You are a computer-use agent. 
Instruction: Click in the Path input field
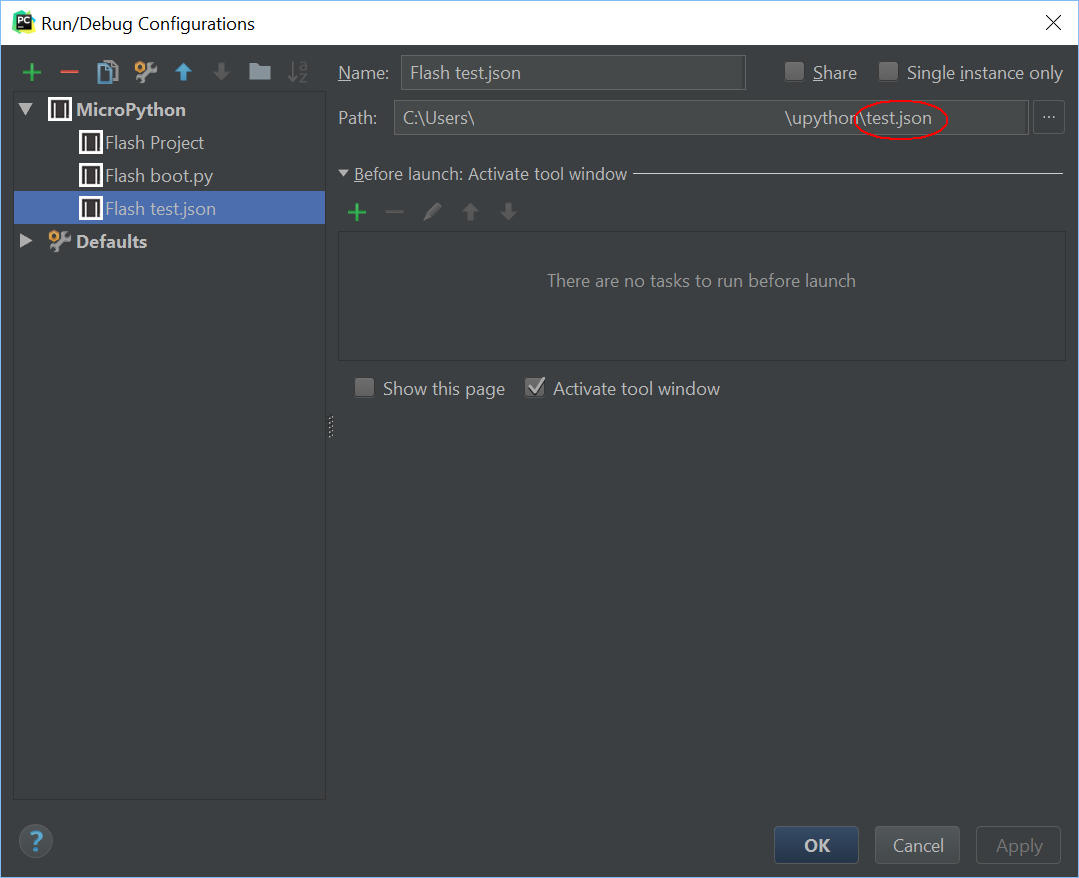[711, 118]
